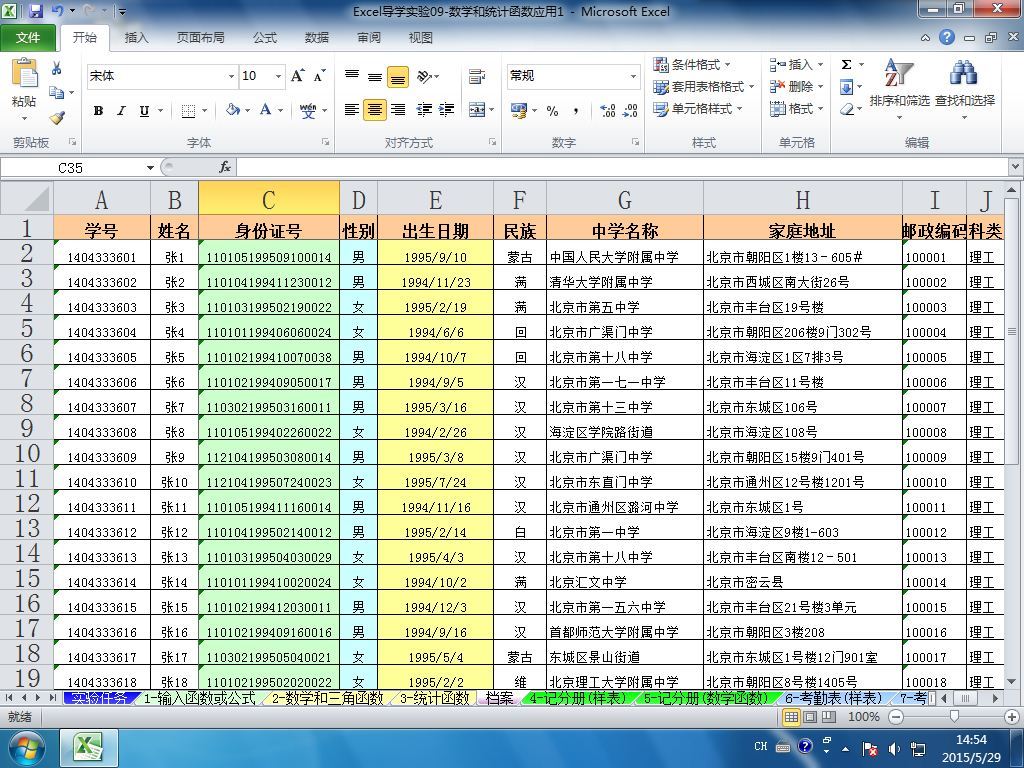Toggle Underline formatting
This screenshot has width=1024, height=768.
(144, 110)
